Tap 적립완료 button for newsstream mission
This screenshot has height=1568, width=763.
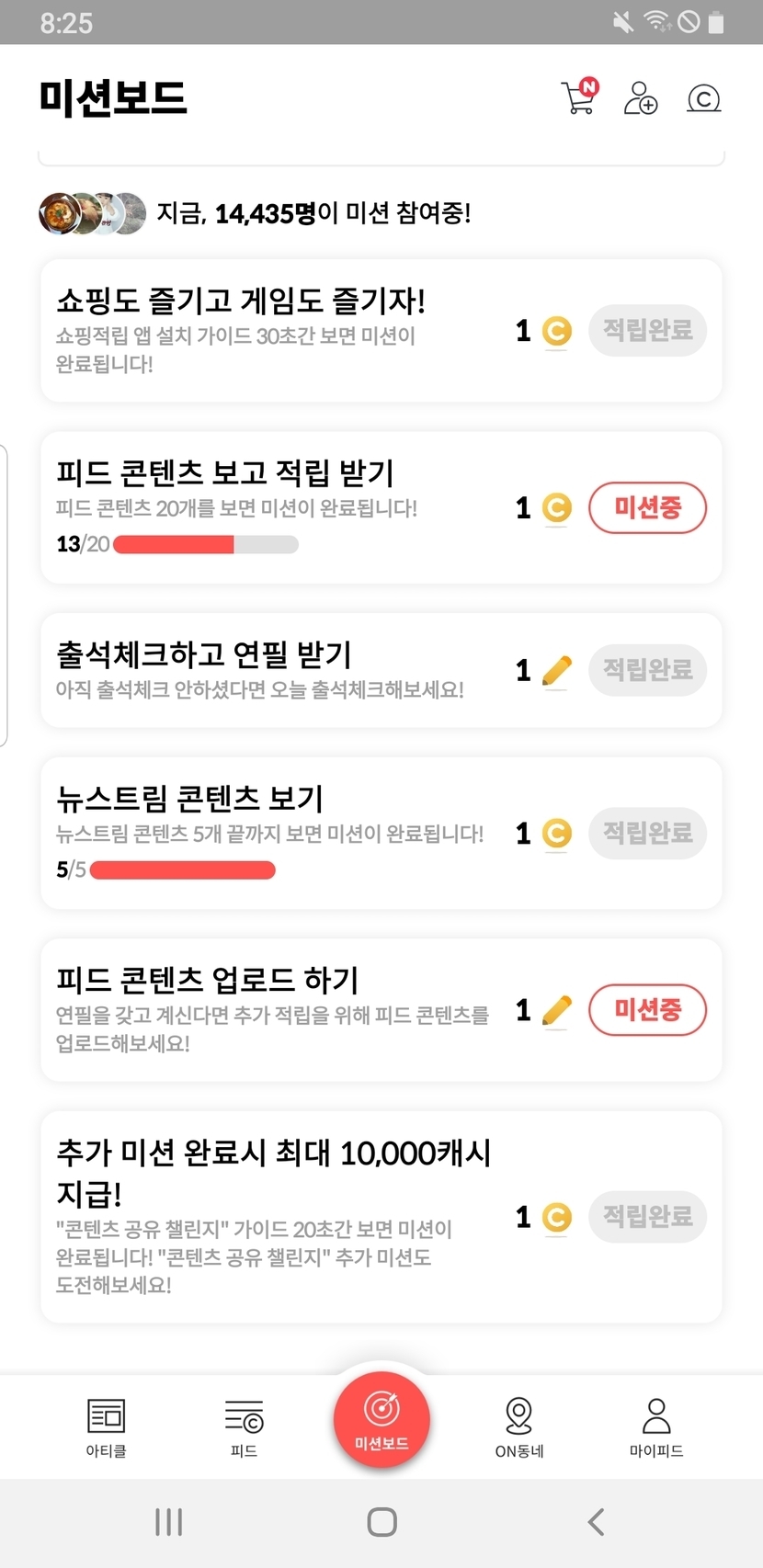coord(647,834)
